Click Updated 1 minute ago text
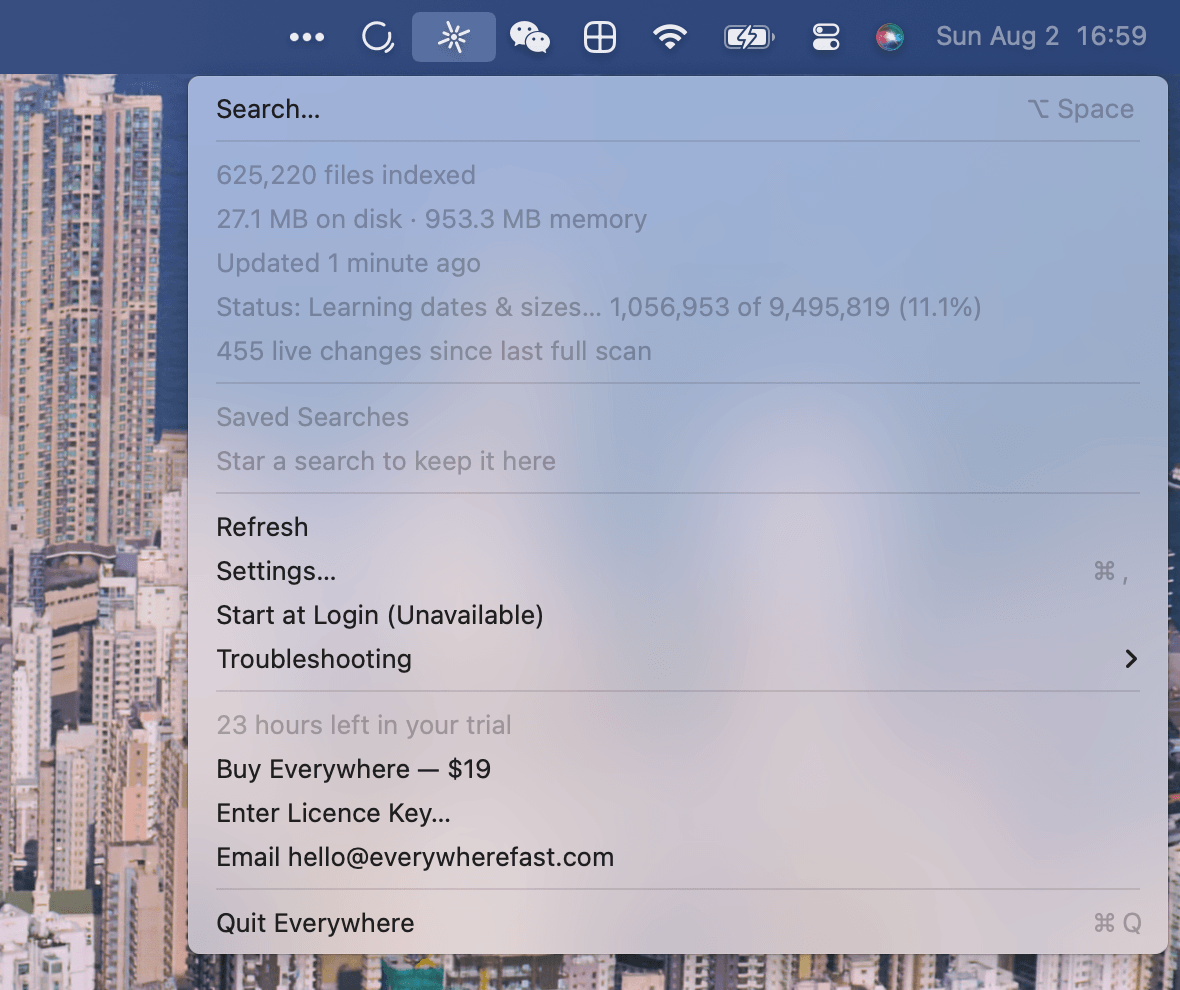Image resolution: width=1180 pixels, height=990 pixels. click(x=348, y=263)
